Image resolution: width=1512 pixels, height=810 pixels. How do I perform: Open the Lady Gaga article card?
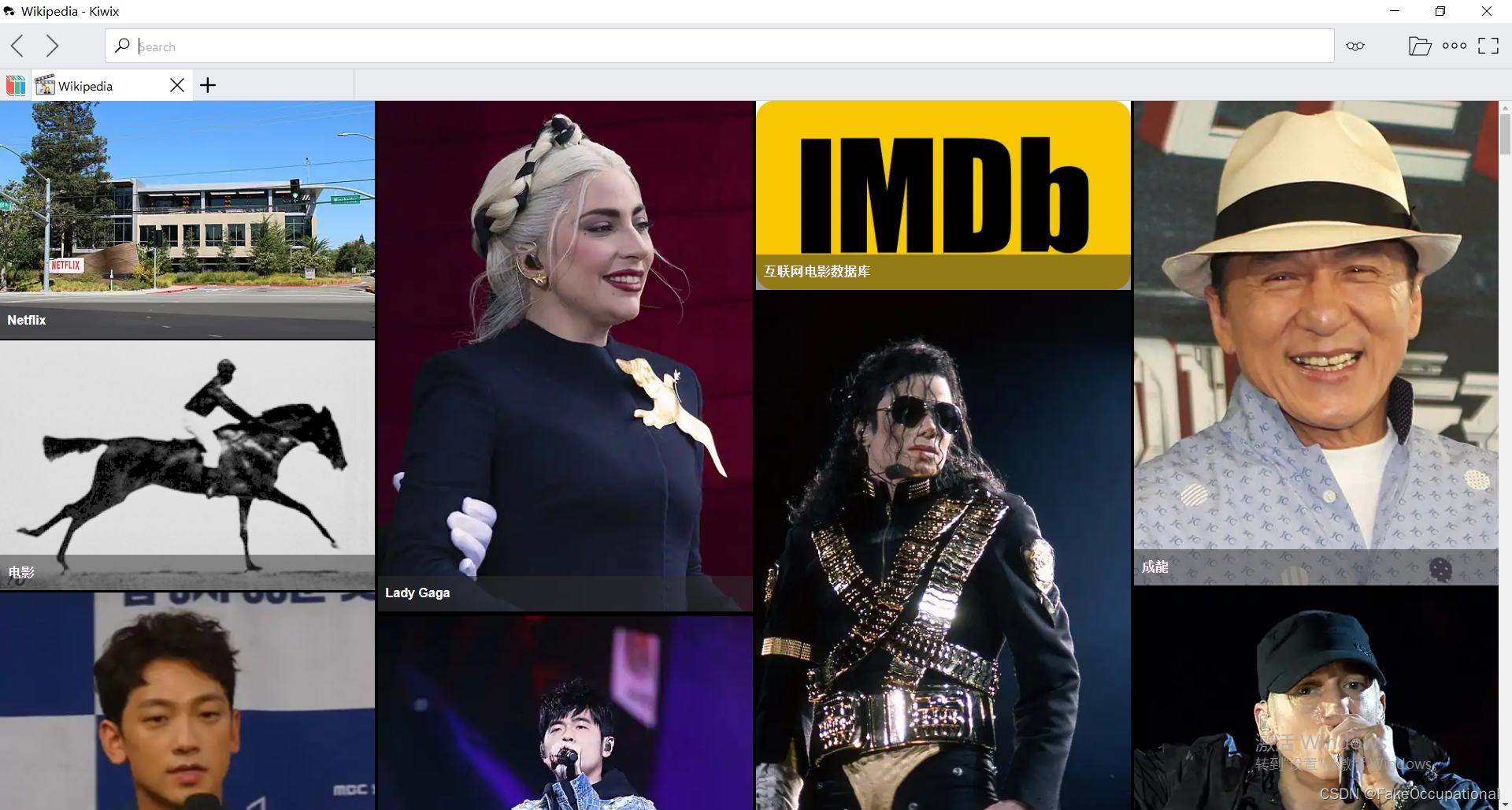click(x=565, y=355)
